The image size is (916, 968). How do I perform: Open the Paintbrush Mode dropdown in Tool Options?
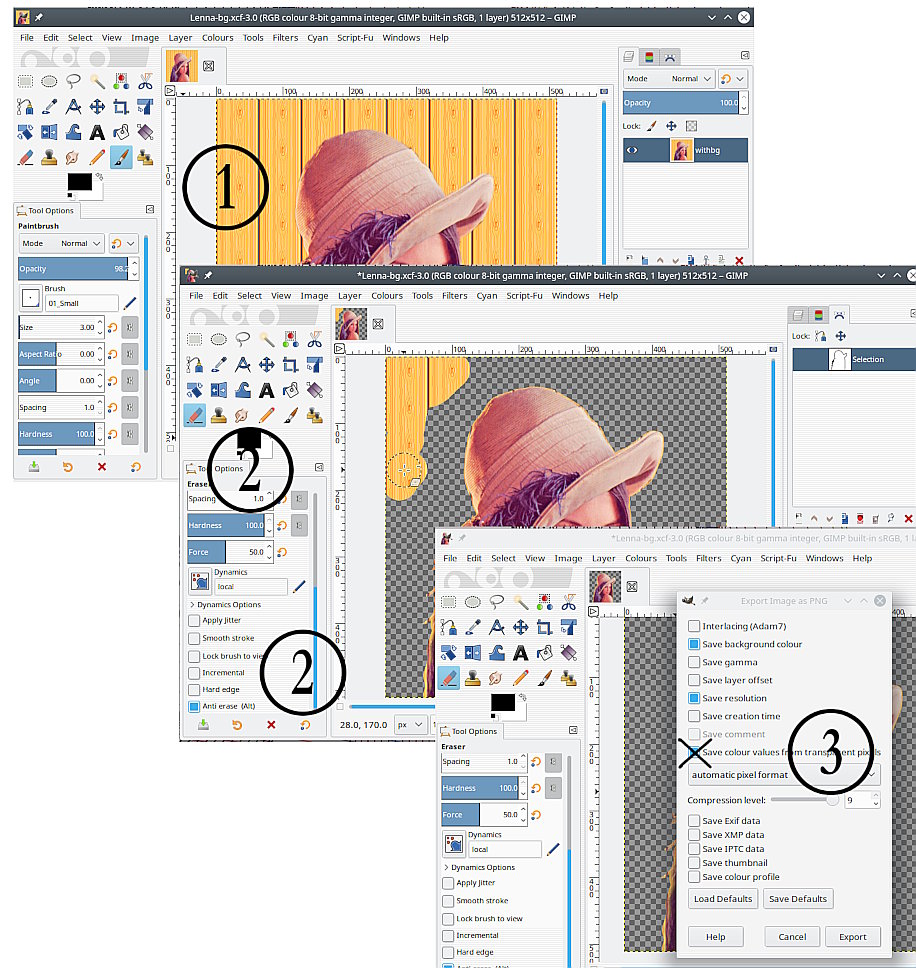coord(61,243)
